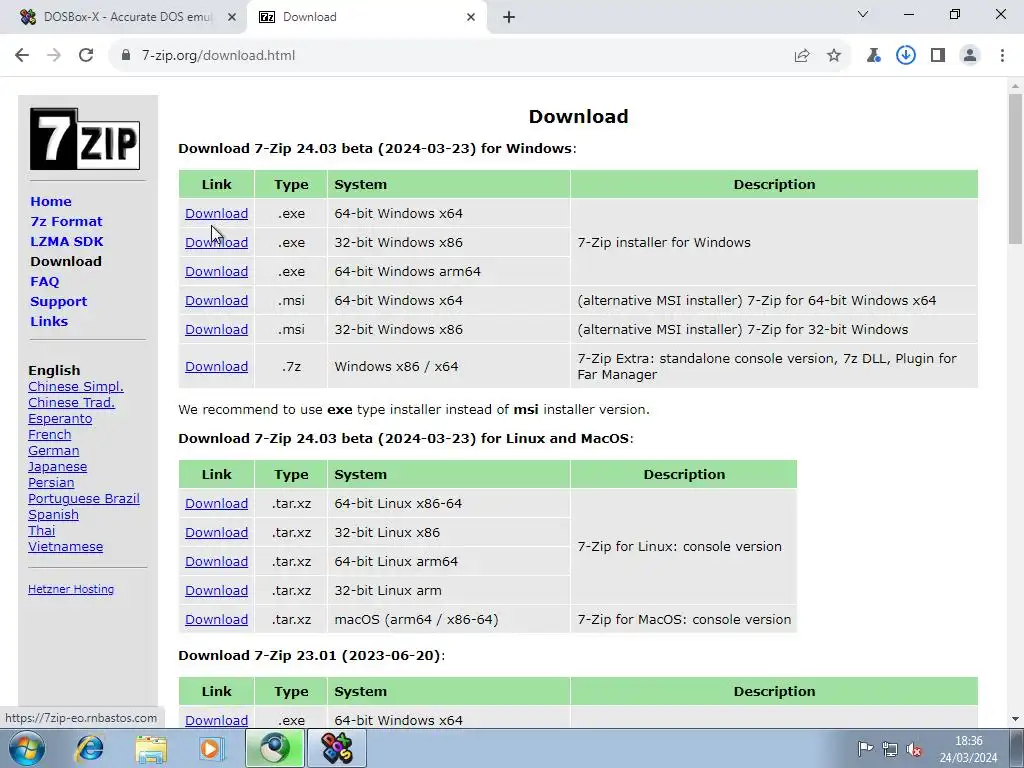This screenshot has width=1024, height=768.
Task: Select the Download browser tab
Action: coord(367,17)
